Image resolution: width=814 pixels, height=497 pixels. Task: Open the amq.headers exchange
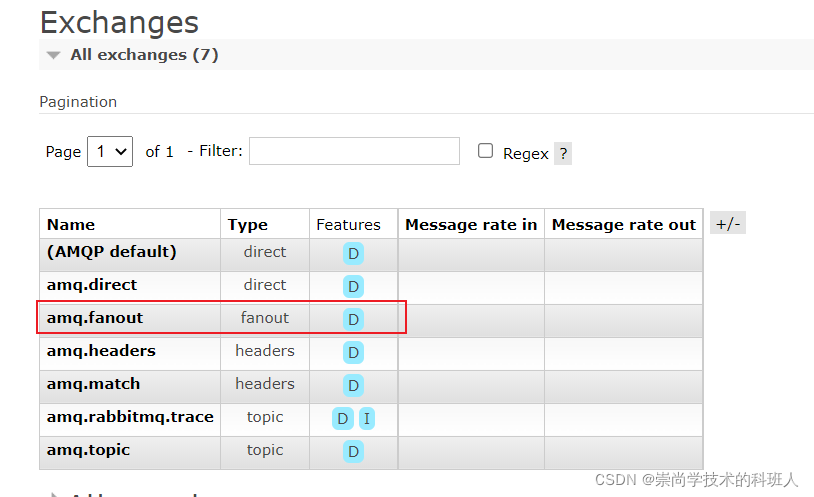click(x=101, y=351)
